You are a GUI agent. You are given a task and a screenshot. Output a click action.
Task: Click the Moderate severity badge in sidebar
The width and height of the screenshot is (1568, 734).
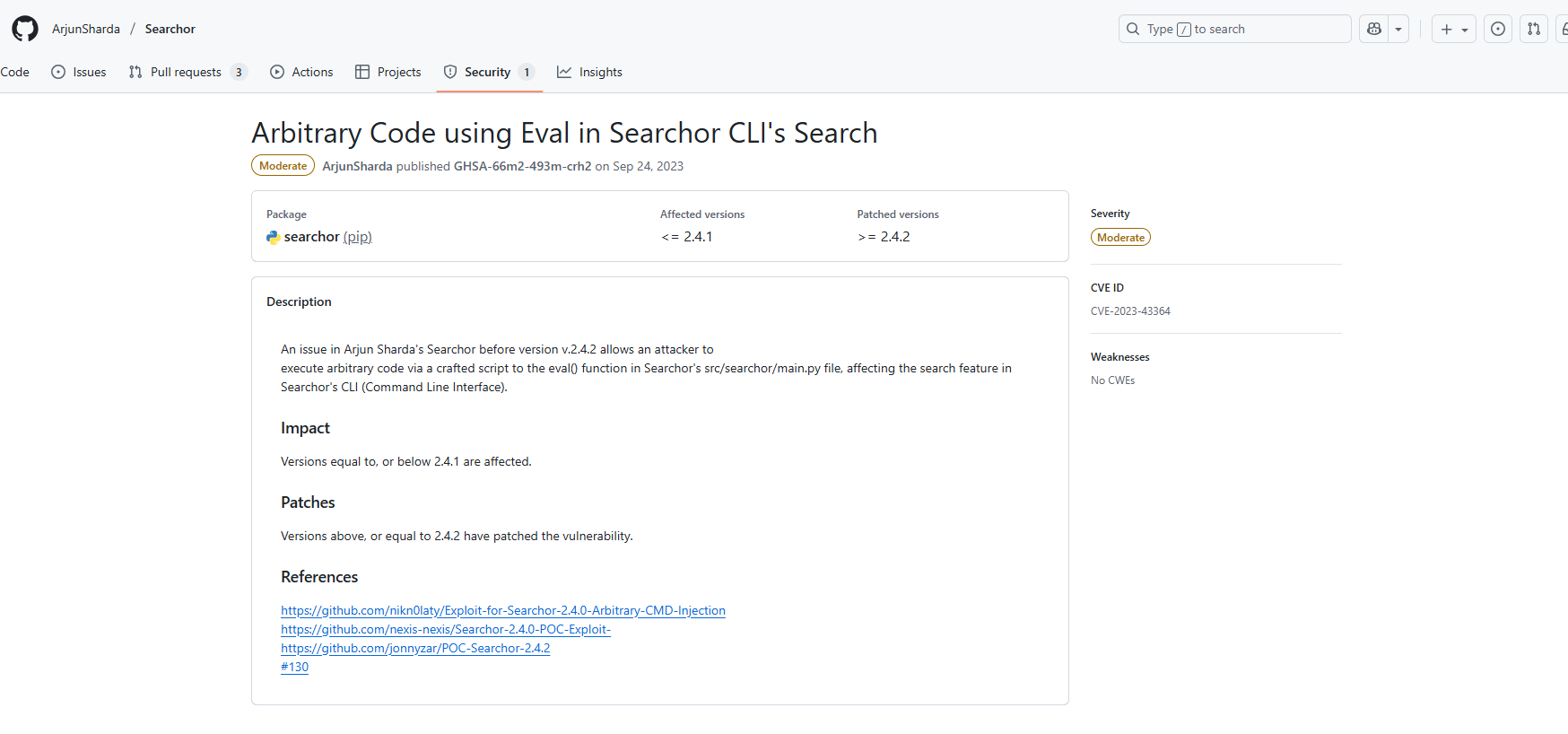point(1120,237)
